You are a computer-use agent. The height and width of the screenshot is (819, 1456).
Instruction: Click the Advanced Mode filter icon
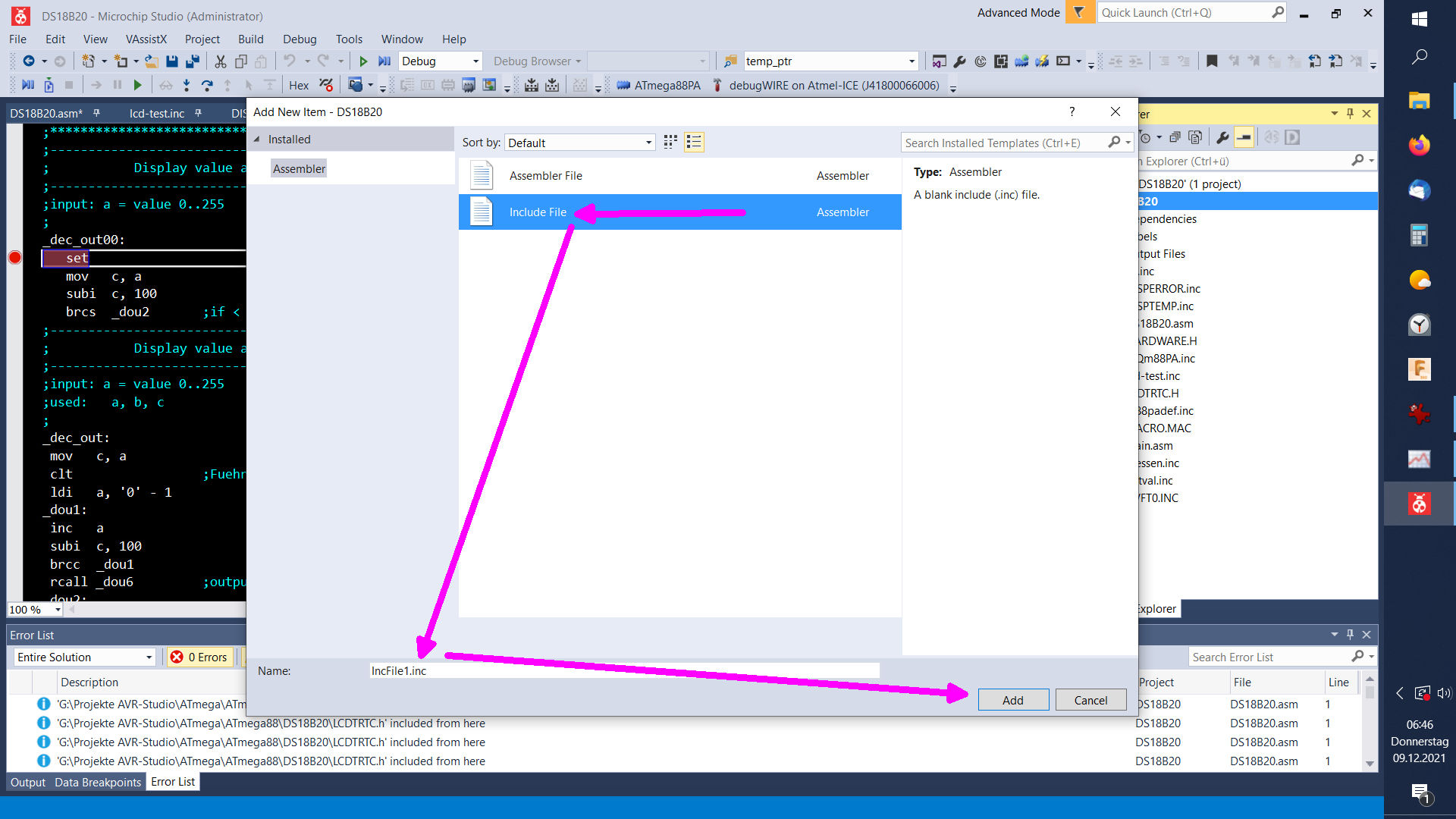(1079, 13)
